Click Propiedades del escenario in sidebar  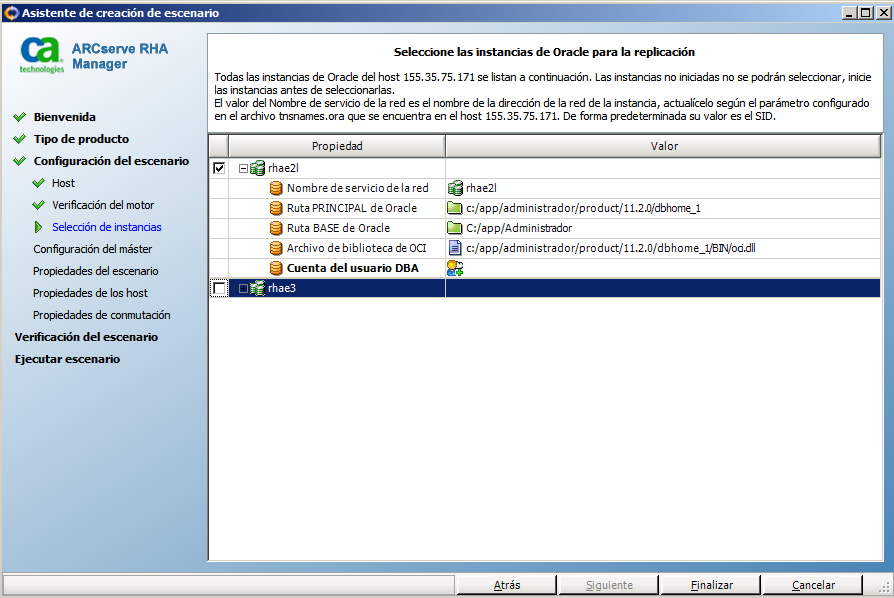pyautogui.click(x=95, y=271)
